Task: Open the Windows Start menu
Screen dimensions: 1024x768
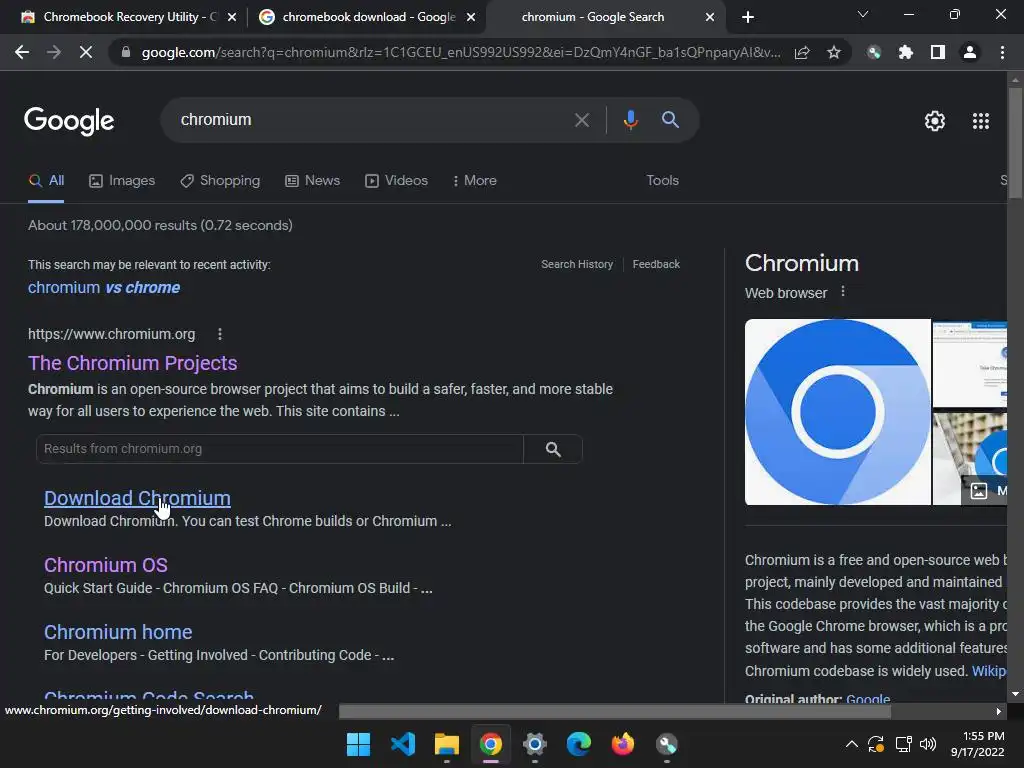Action: pos(359,744)
